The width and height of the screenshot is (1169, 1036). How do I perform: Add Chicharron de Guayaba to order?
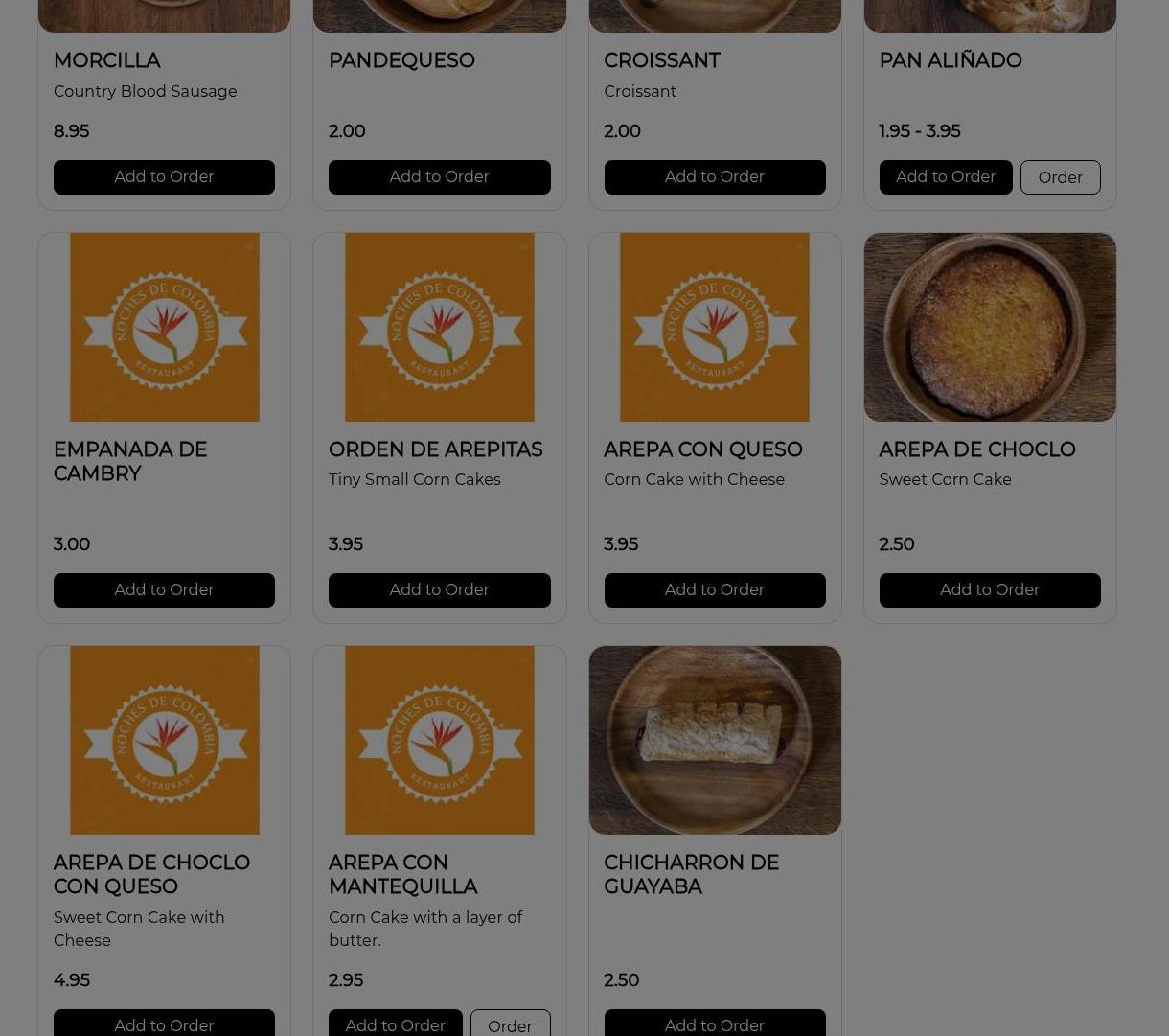715,1024
